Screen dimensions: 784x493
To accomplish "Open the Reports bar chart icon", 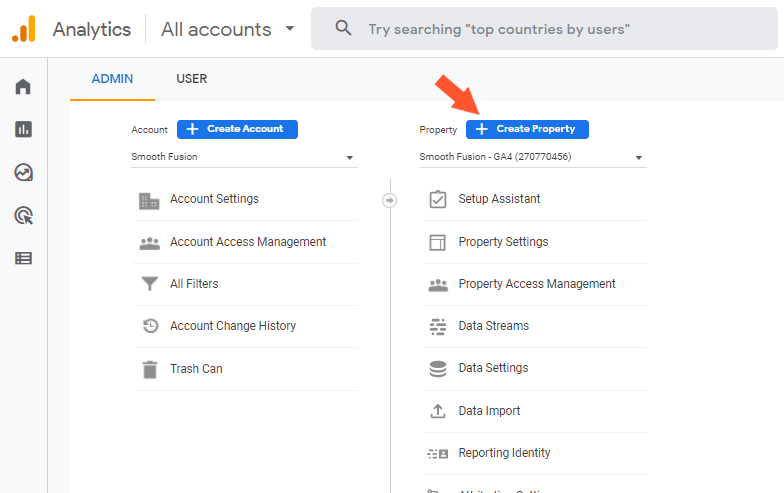I will (x=23, y=129).
